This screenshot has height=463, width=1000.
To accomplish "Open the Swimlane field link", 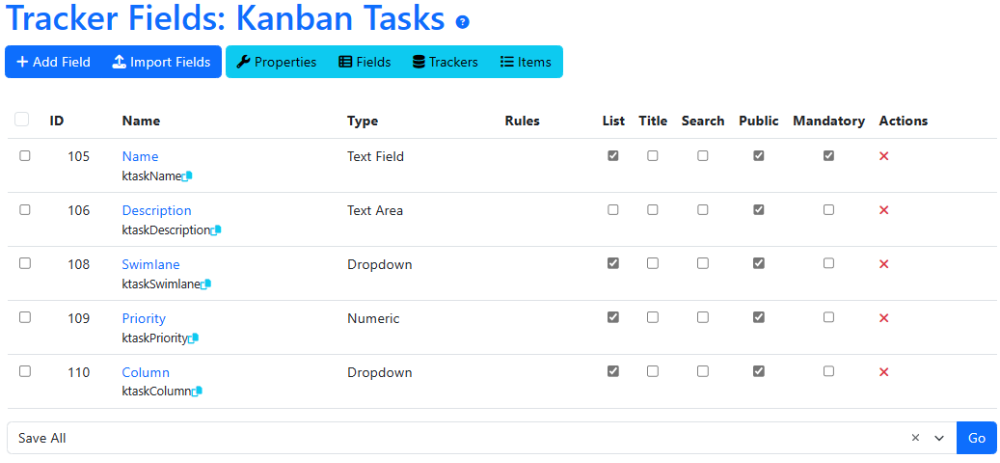I will [x=151, y=264].
